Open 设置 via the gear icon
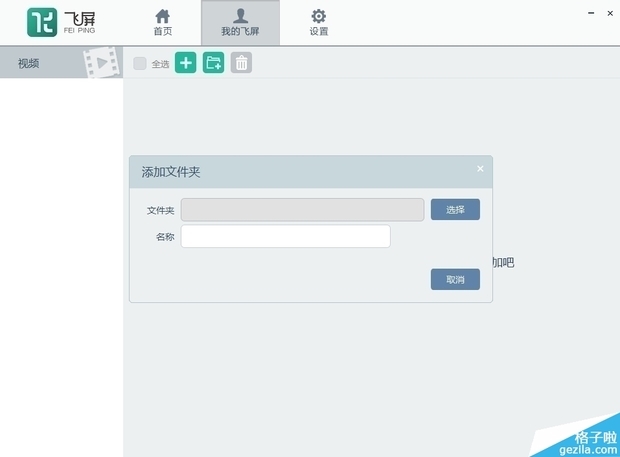Screen dimensions: 620x457 (318, 22)
